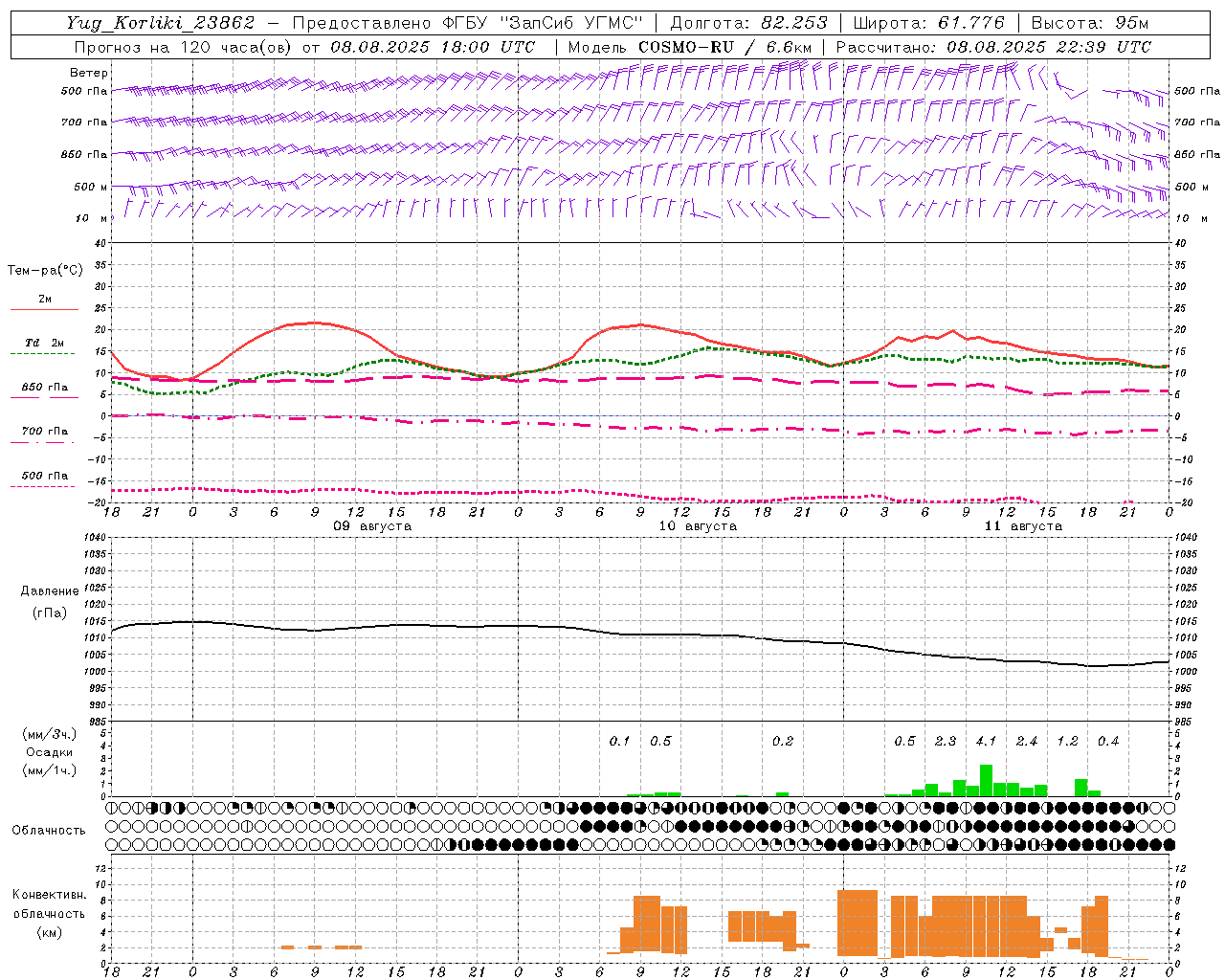Click the longitude value Долгота: 82.253
1225x980 pixels.
pos(748,23)
